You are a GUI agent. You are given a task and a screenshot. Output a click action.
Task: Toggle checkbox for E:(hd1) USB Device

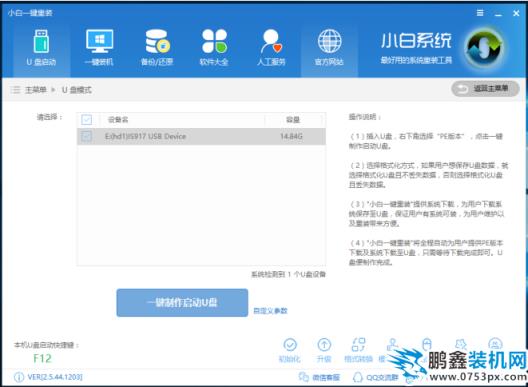[x=87, y=136]
